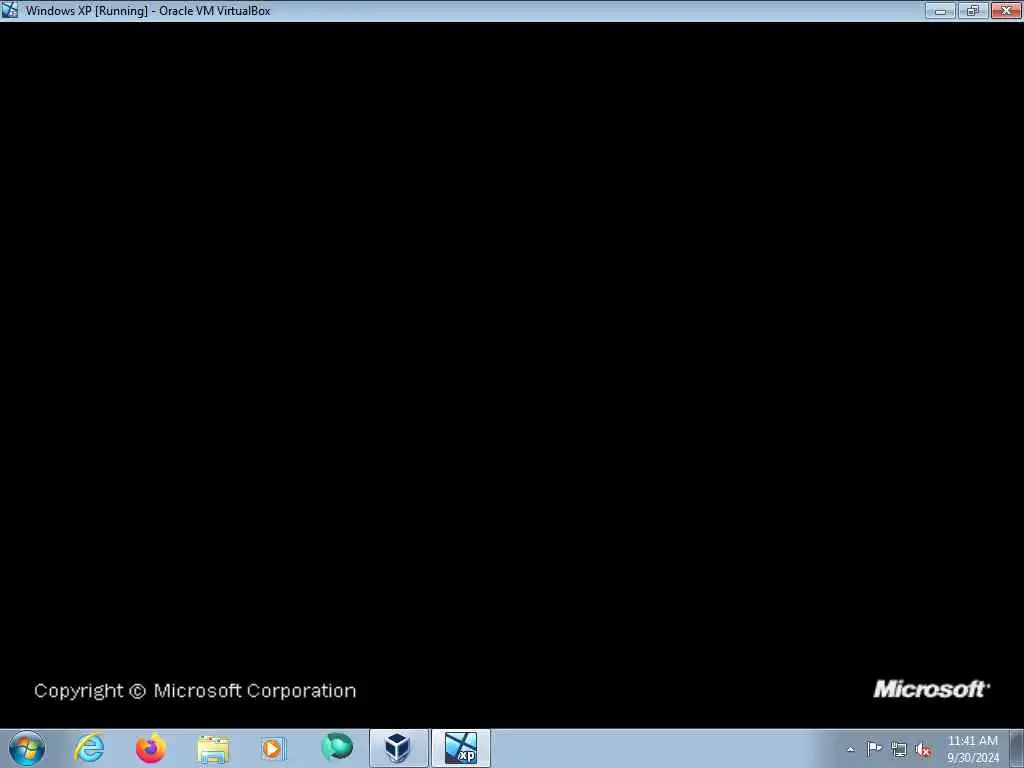1024x768 pixels.
Task: Click the Show Desktop strip beside clock
Action: [1017, 748]
